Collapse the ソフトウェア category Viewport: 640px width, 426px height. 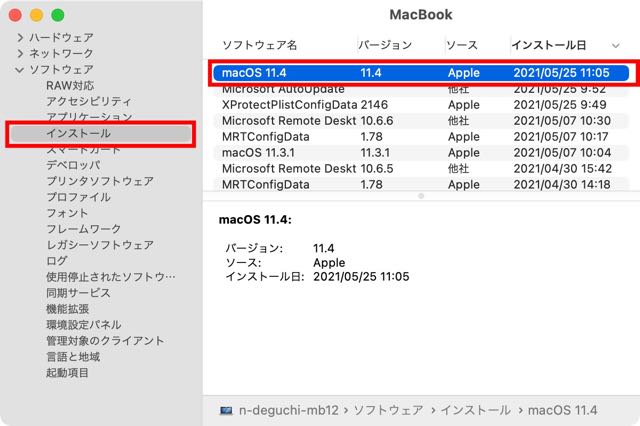[20, 70]
